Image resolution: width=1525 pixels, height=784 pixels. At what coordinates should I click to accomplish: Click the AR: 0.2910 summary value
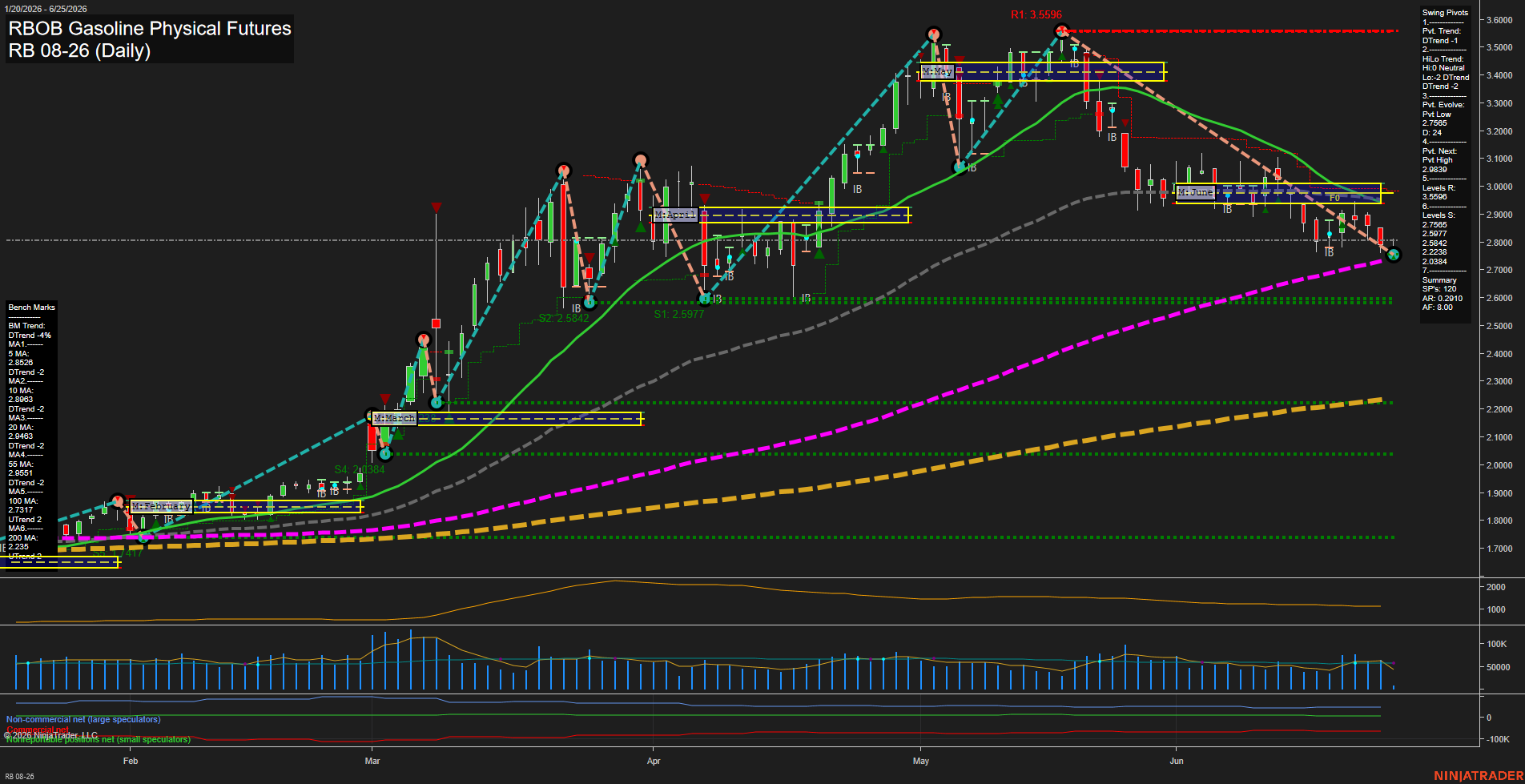tap(1443, 299)
